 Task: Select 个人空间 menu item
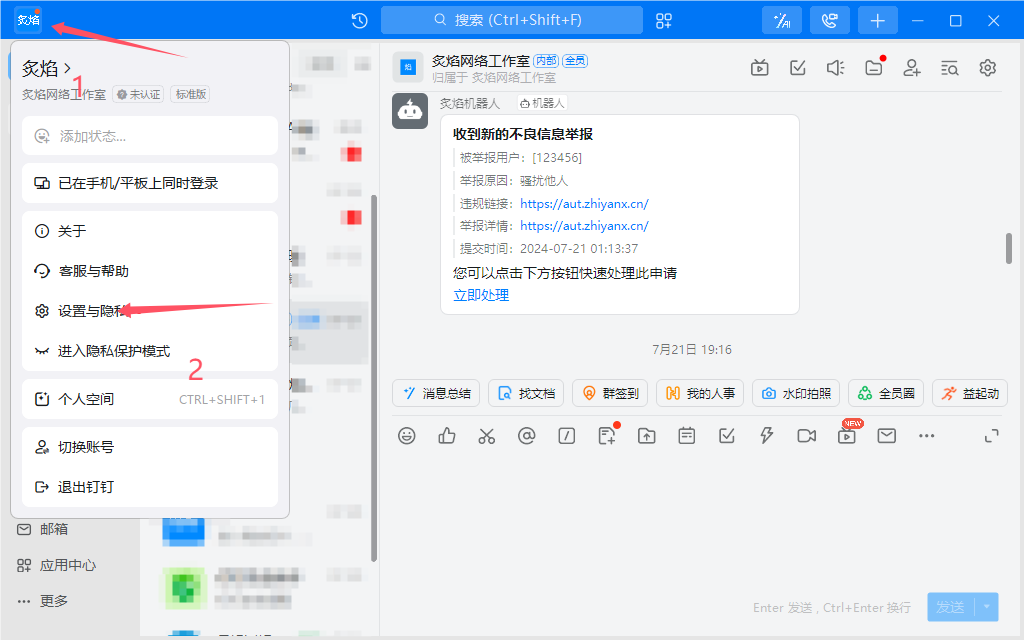pos(150,399)
